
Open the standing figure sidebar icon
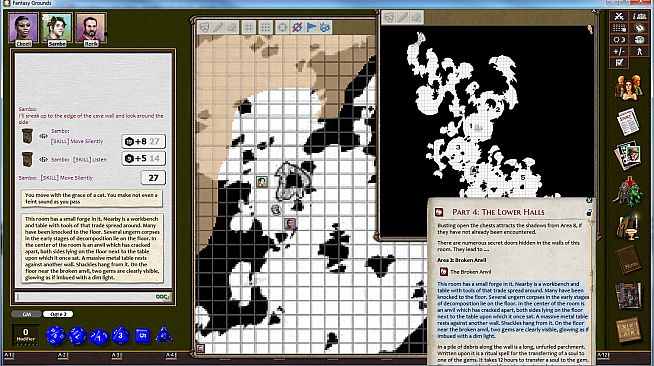[x=639, y=51]
